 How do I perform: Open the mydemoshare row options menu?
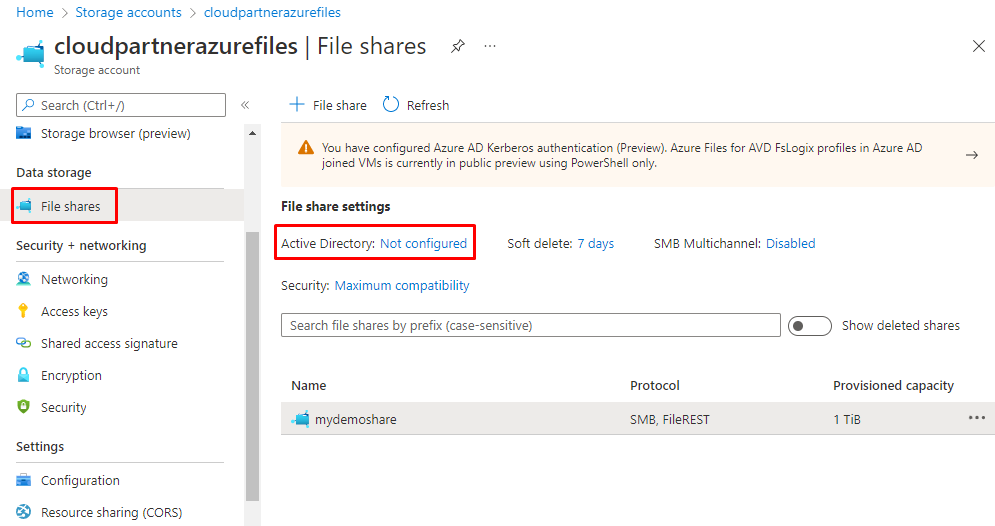point(976,418)
